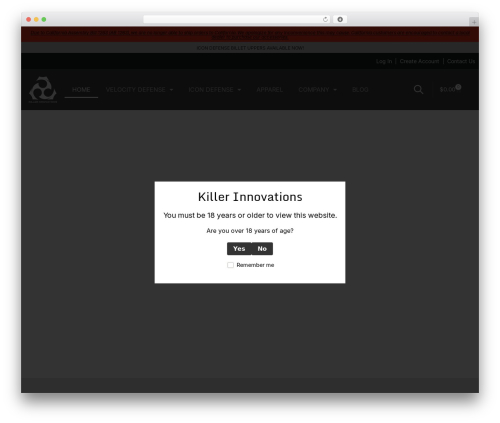The width and height of the screenshot is (500, 423).
Task: Close the browser window with red button
Action: click(x=29, y=19)
